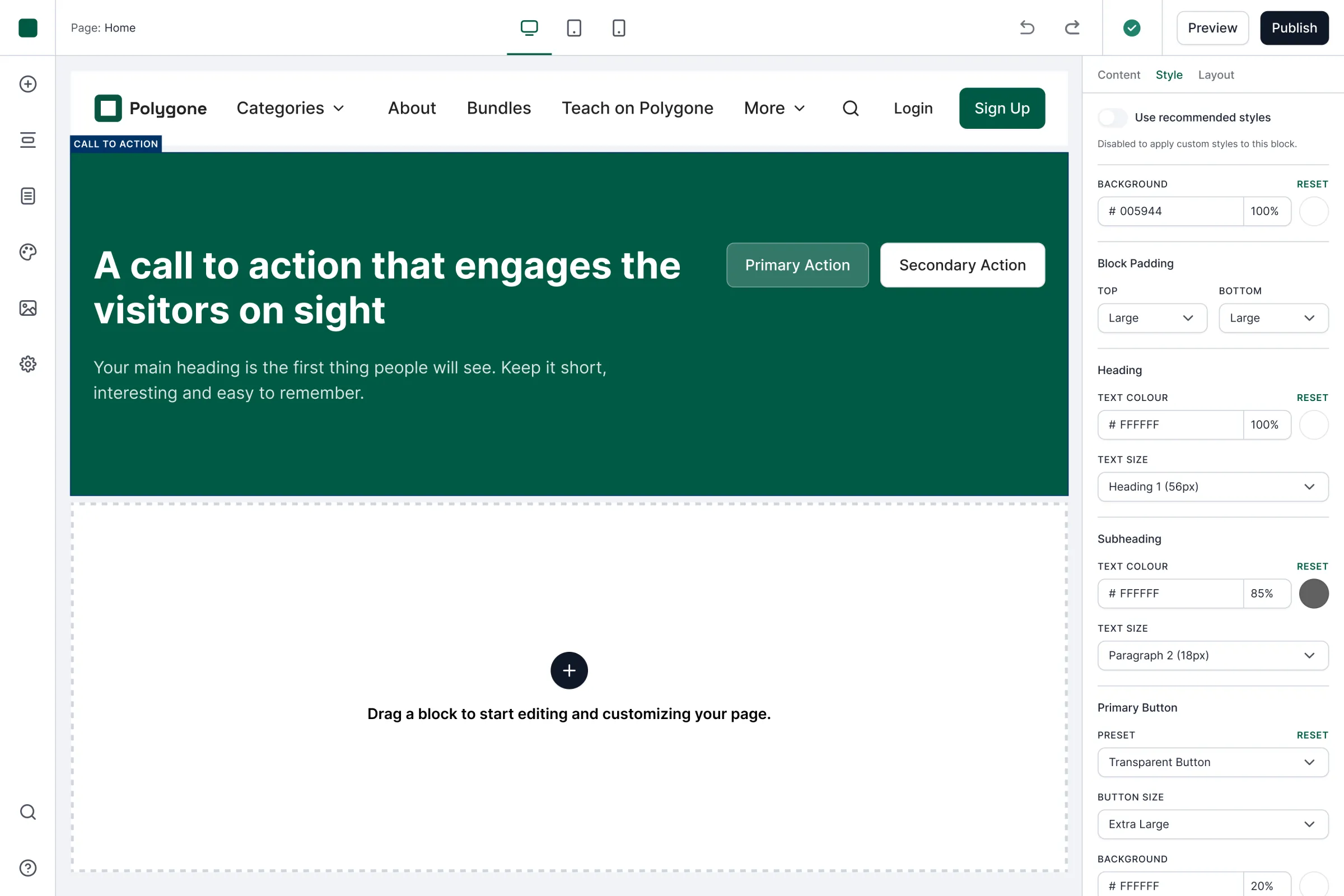This screenshot has width=1344, height=896.
Task: Switch to the Content tab
Action: [1118, 75]
